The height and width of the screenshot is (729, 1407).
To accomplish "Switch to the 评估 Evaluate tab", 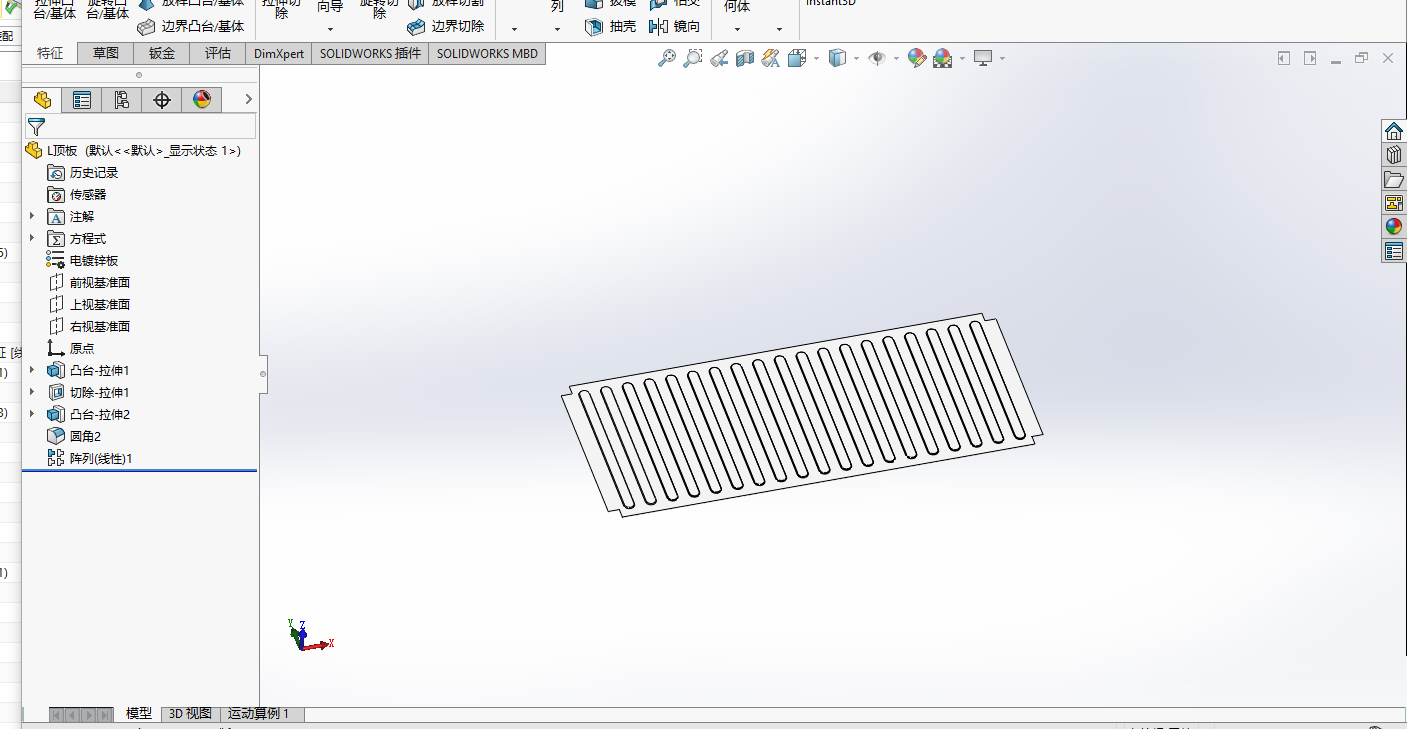I will click(218, 54).
